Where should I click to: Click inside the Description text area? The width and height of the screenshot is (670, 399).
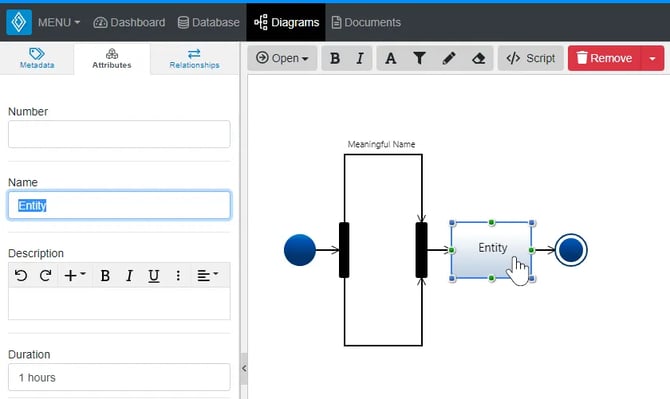click(119, 303)
